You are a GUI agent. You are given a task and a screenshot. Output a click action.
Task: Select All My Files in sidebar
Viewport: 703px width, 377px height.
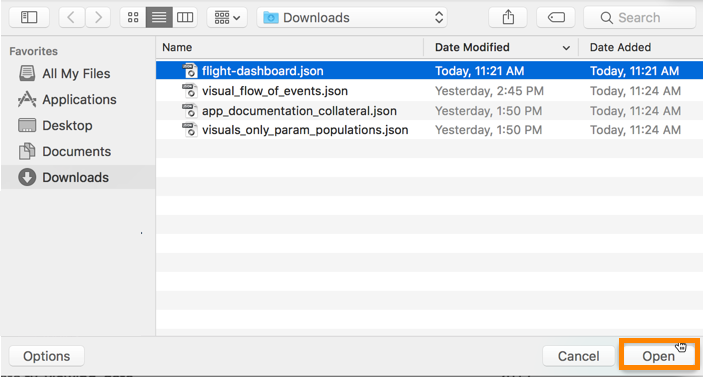click(65, 74)
